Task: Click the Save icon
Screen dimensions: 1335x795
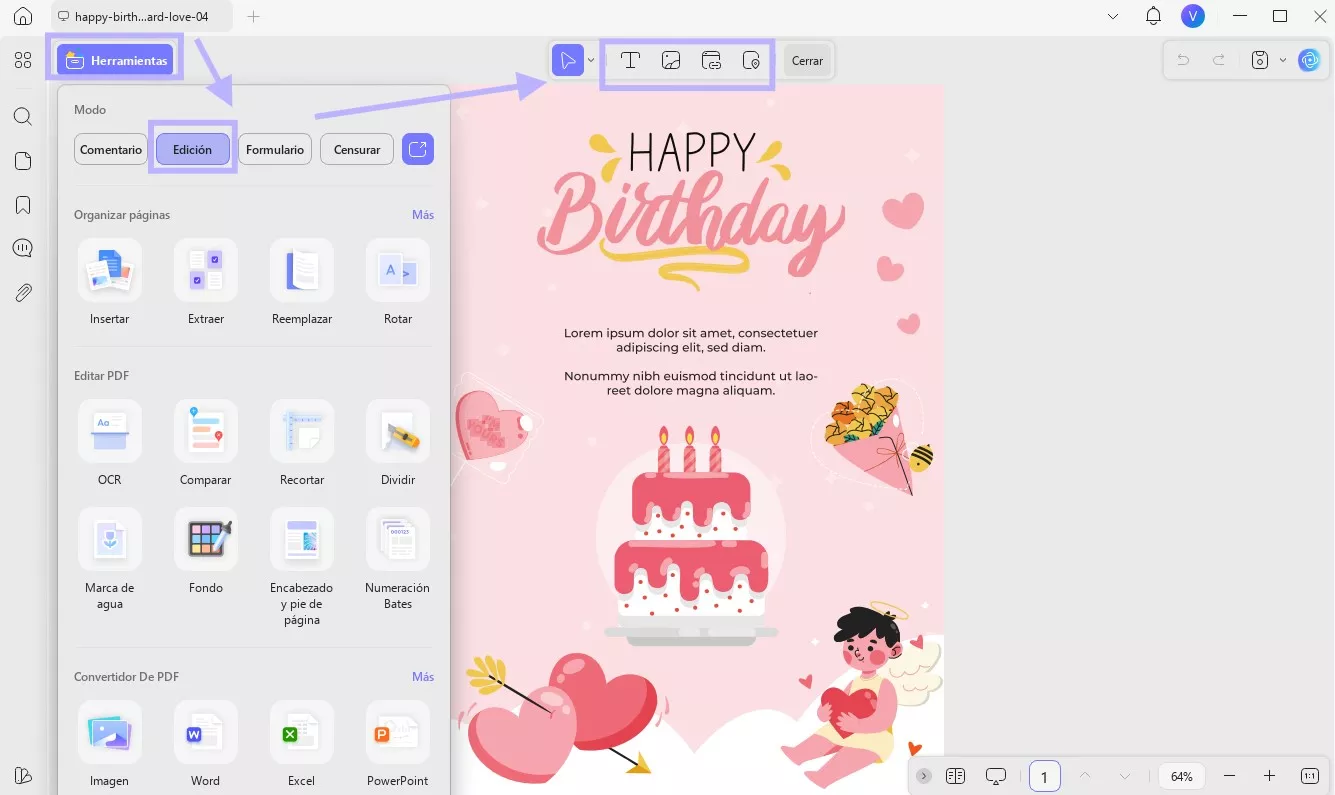Action: pos(1261,60)
